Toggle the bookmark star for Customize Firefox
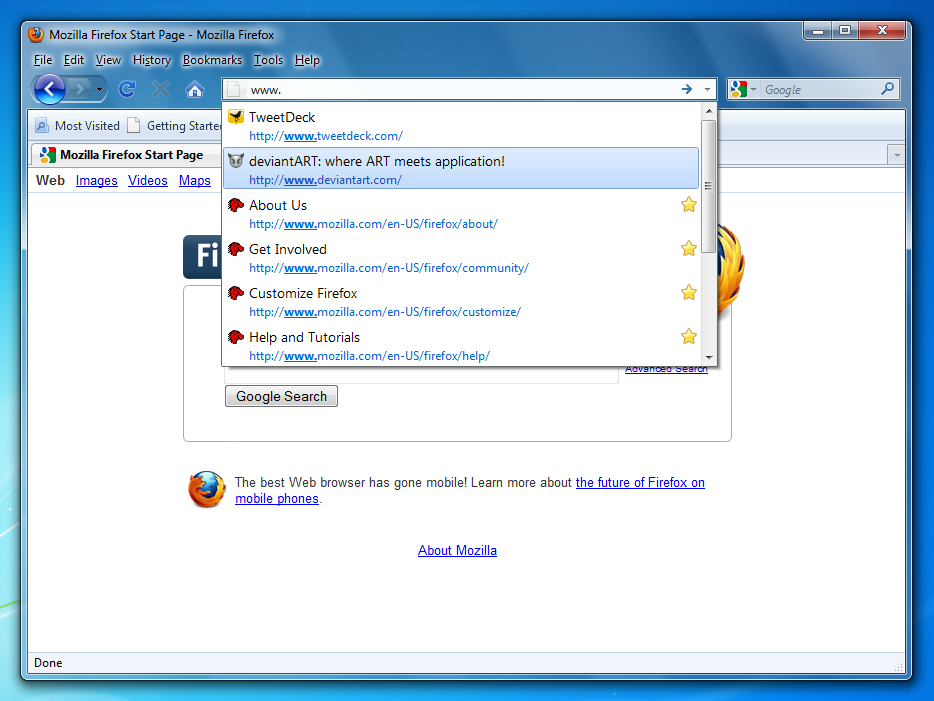The image size is (934, 701). tap(688, 293)
